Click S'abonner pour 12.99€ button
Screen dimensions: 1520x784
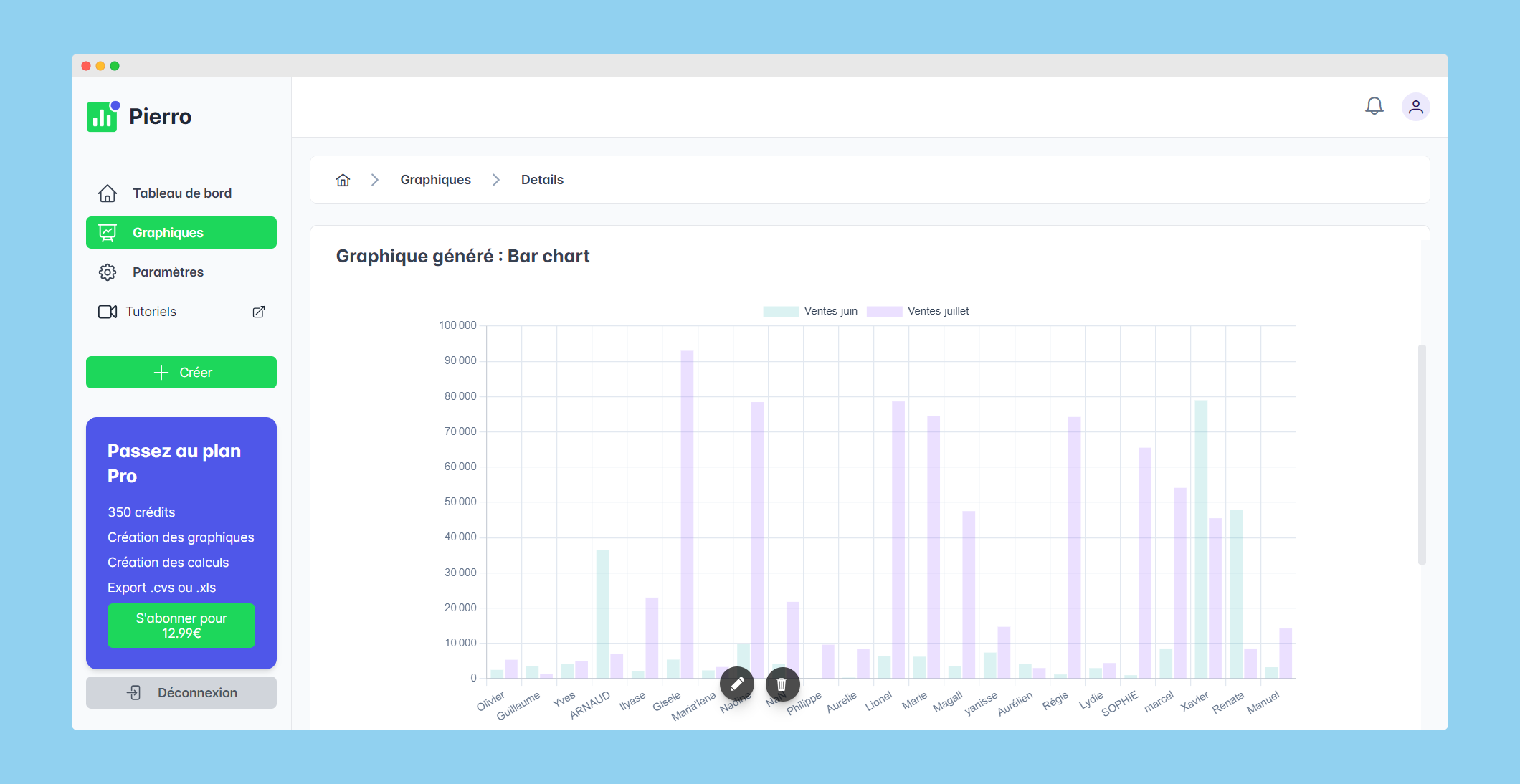coord(181,626)
